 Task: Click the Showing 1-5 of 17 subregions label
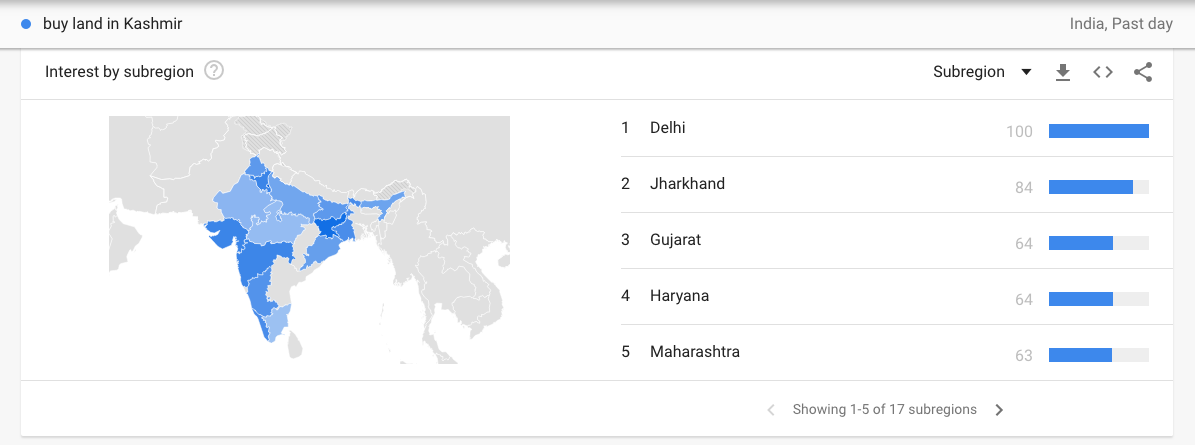(885, 410)
